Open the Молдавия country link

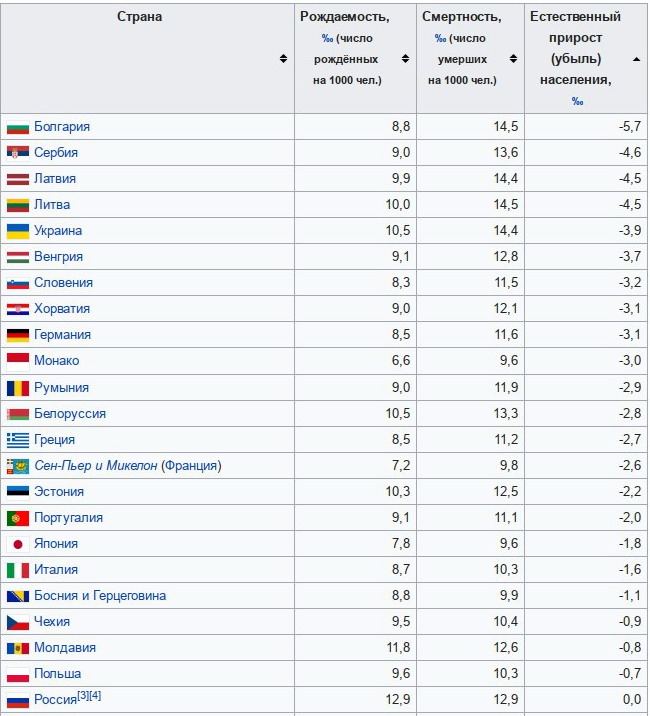click(x=65, y=648)
